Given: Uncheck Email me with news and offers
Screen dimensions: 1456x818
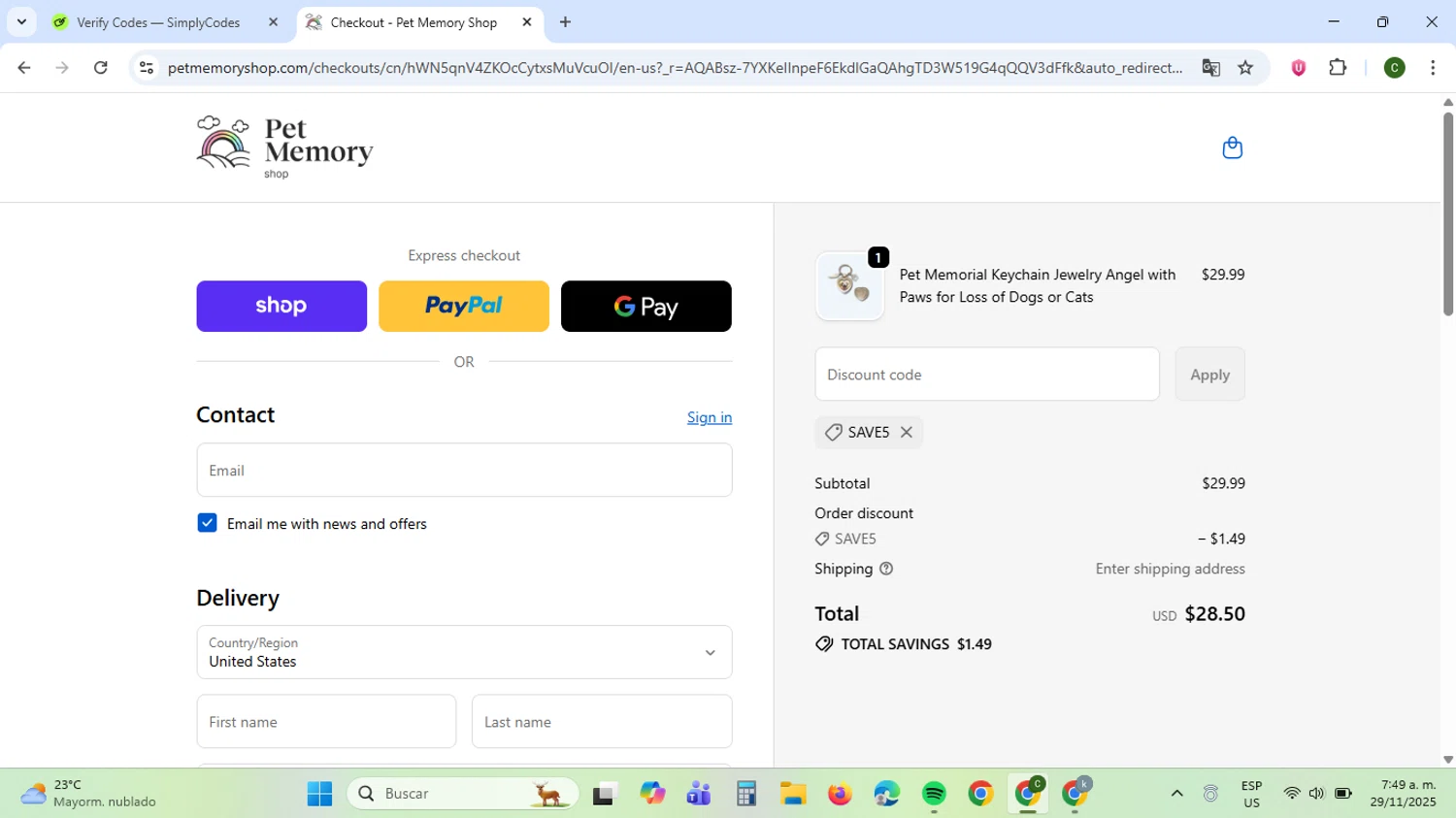Looking at the screenshot, I should (207, 523).
